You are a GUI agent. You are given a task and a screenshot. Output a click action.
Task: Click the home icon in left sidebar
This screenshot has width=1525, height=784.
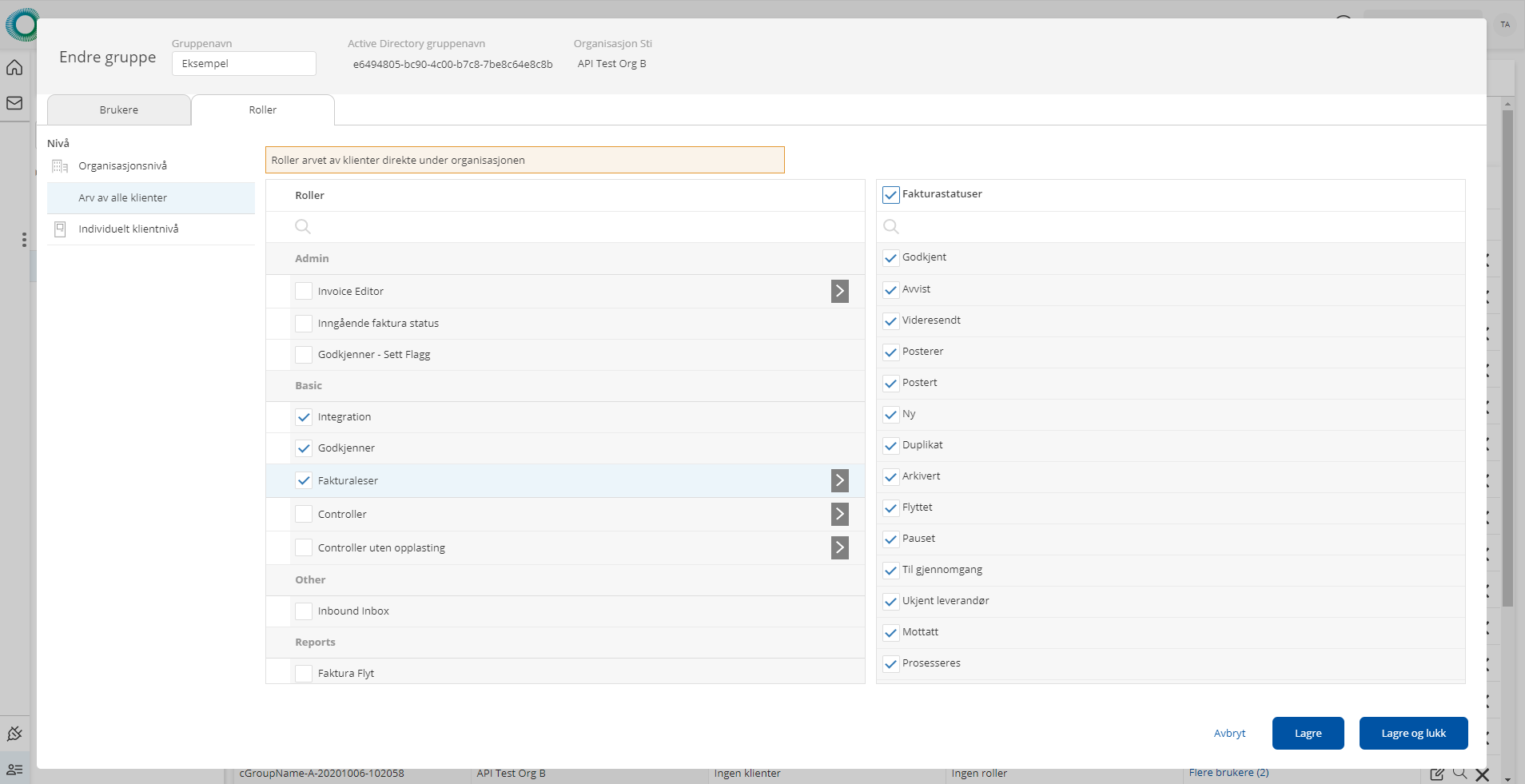pyautogui.click(x=14, y=67)
